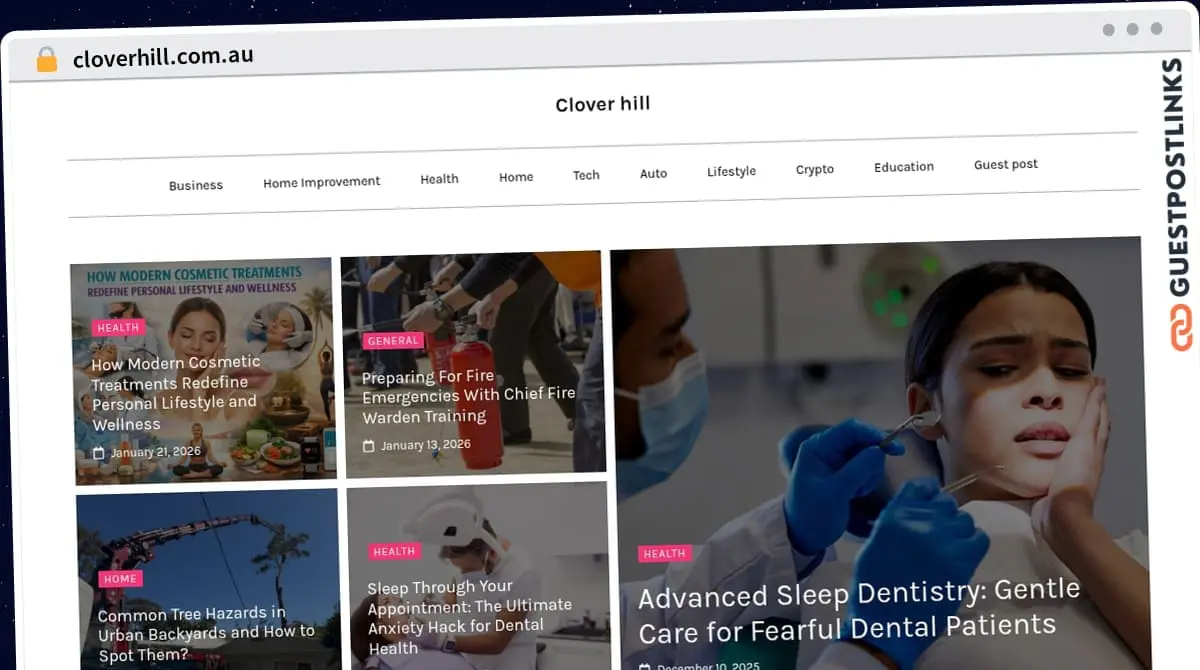Open the Clover hill site title
The image size is (1200, 670).
tap(603, 104)
